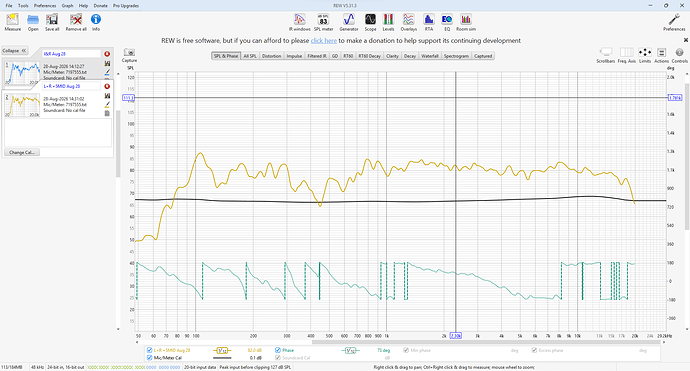Select the L+R+SMID measurement thumbnail
690x371 pixels.
click(22, 105)
